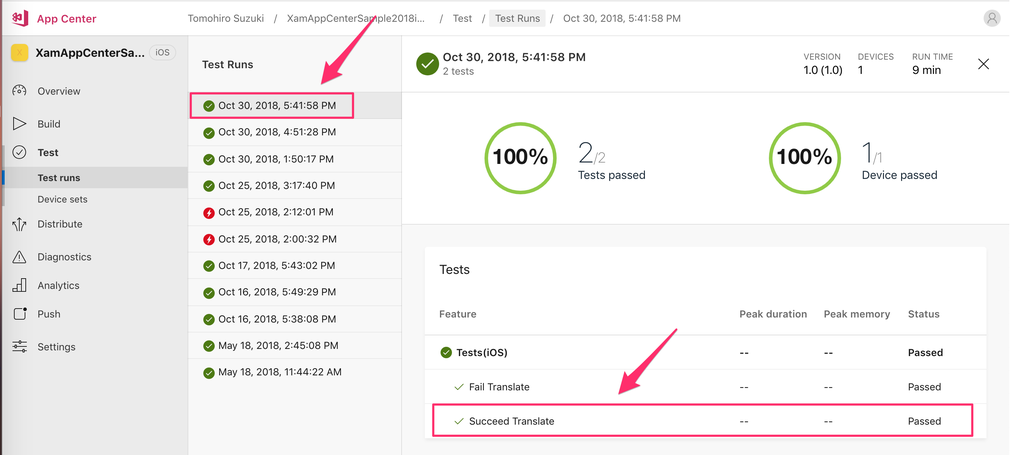Image resolution: width=1024 pixels, height=455 pixels.
Task: Open the user profile avatar
Action: click(991, 18)
